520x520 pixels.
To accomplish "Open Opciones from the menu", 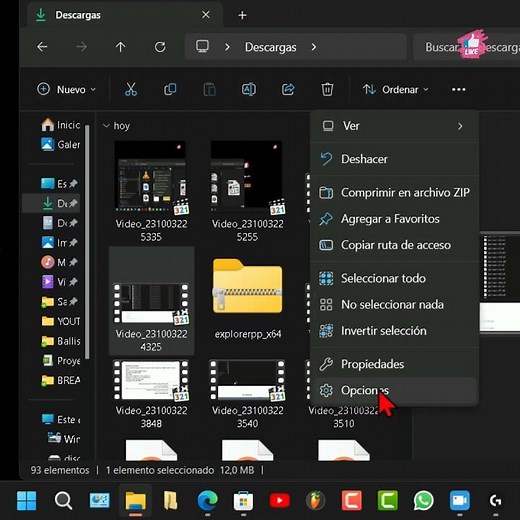I will [x=395, y=390].
